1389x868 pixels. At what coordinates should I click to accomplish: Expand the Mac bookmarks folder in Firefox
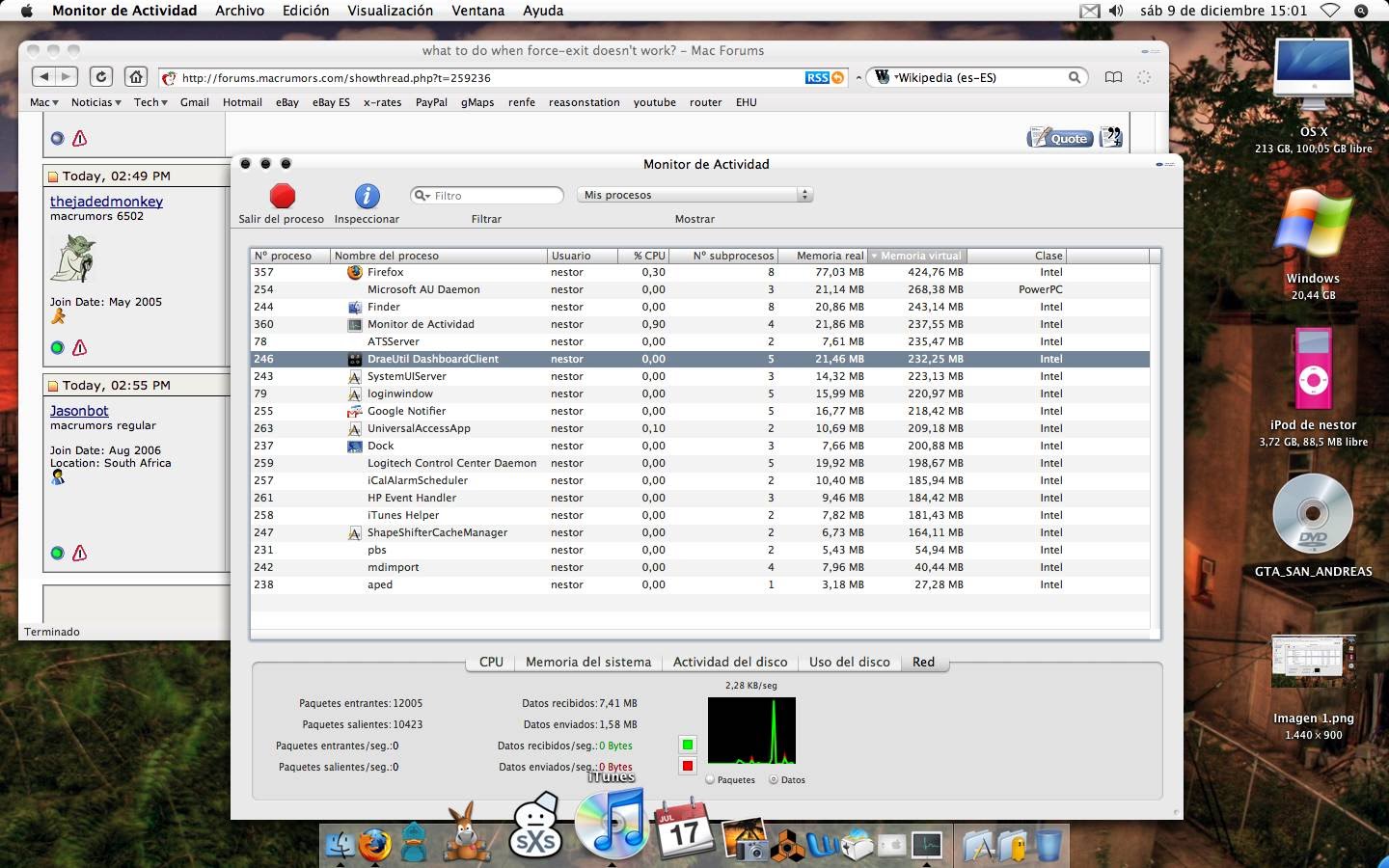[x=44, y=102]
